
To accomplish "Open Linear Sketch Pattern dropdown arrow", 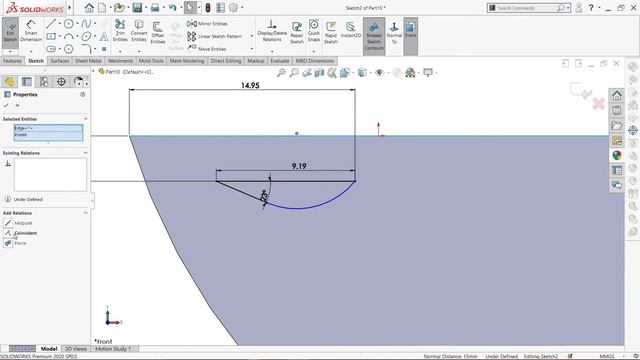I will [x=251, y=36].
